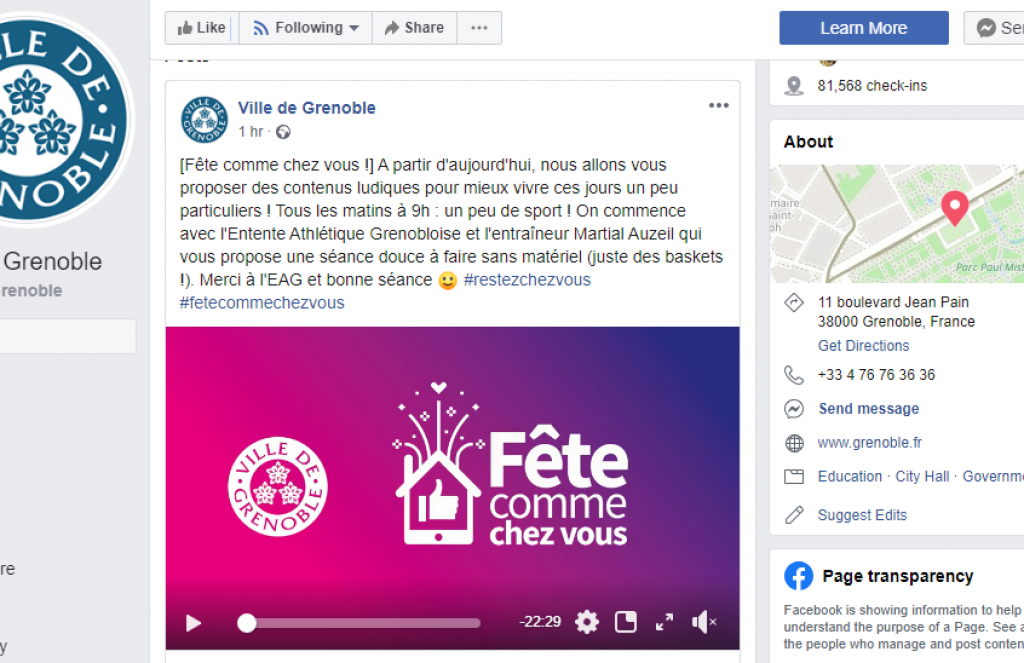Screen dimensions: 1024x663
Task: Open post options three-dot menu
Action: [718, 106]
